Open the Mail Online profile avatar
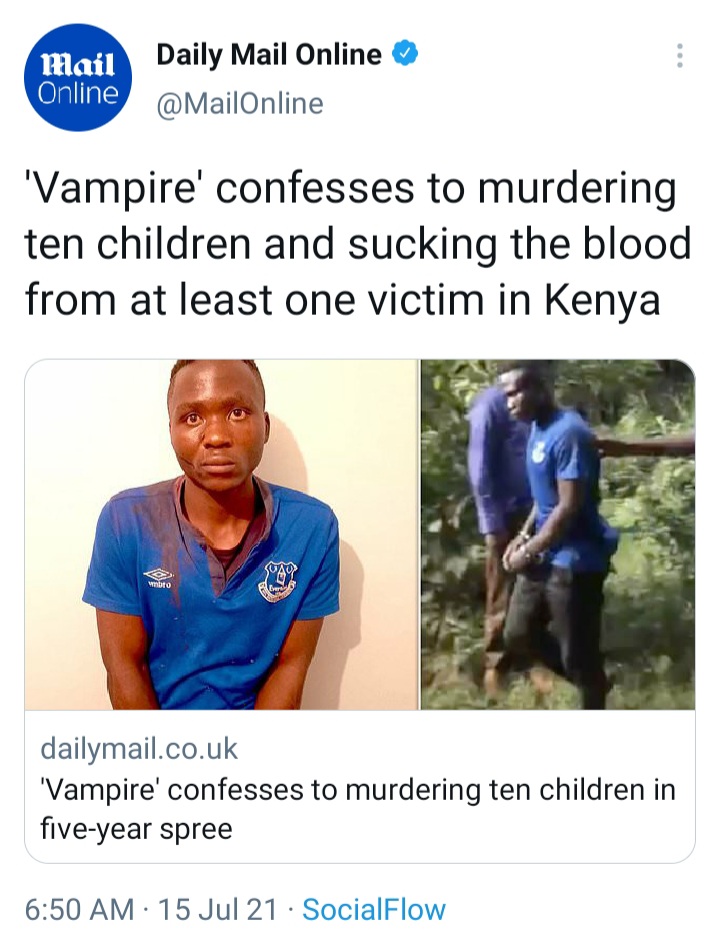 pyautogui.click(x=78, y=77)
